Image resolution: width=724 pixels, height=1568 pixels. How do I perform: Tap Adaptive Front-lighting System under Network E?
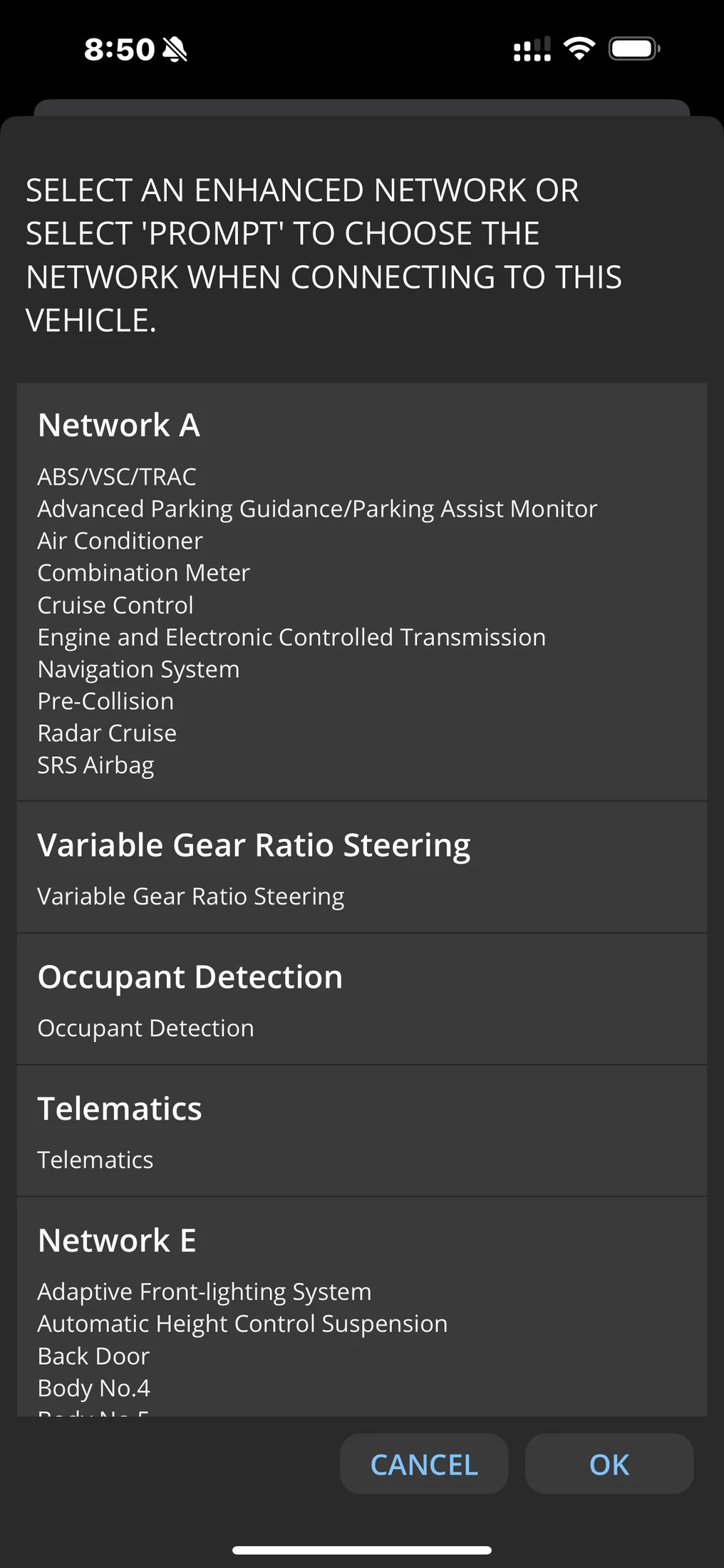tap(205, 1291)
